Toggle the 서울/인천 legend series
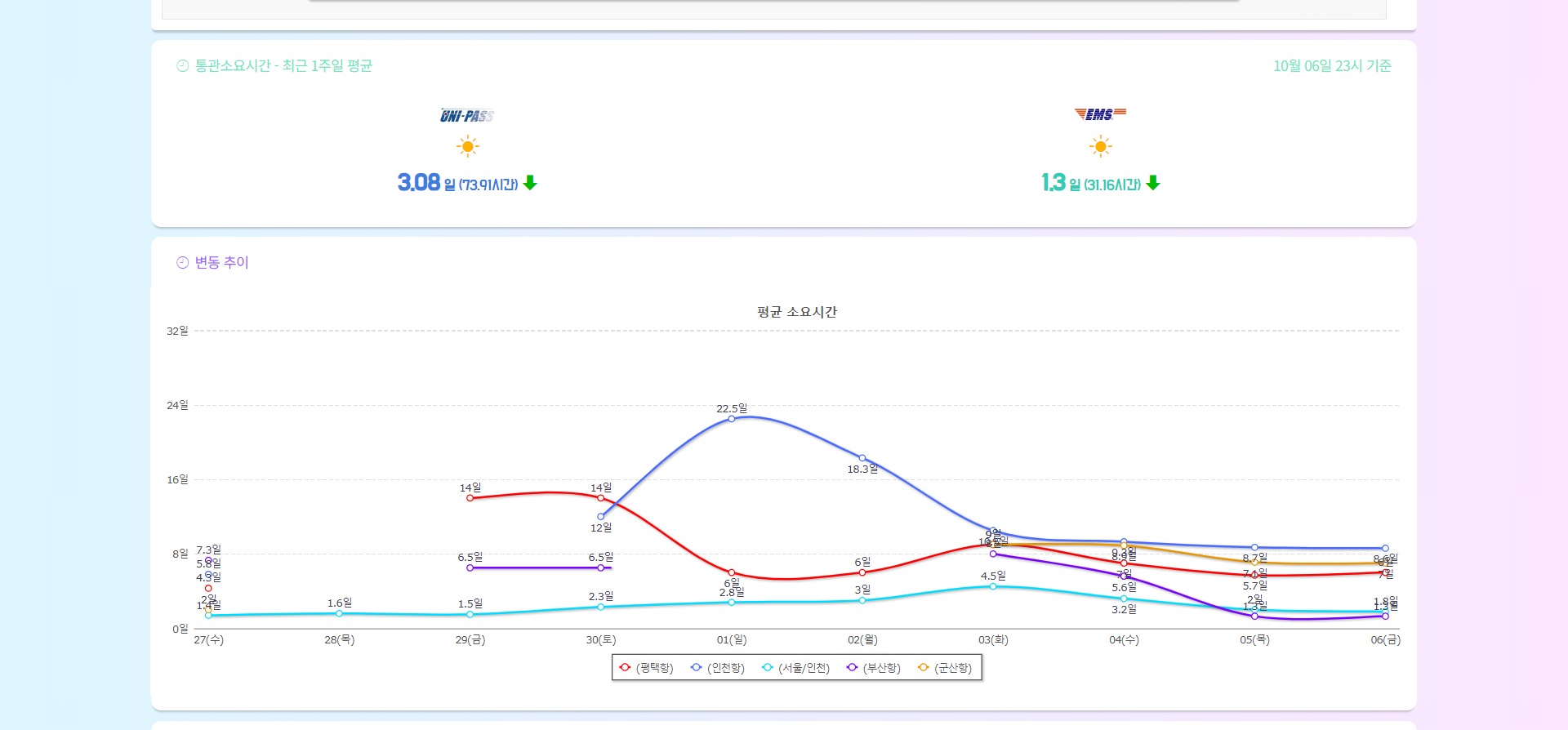1568x730 pixels. tap(795, 668)
